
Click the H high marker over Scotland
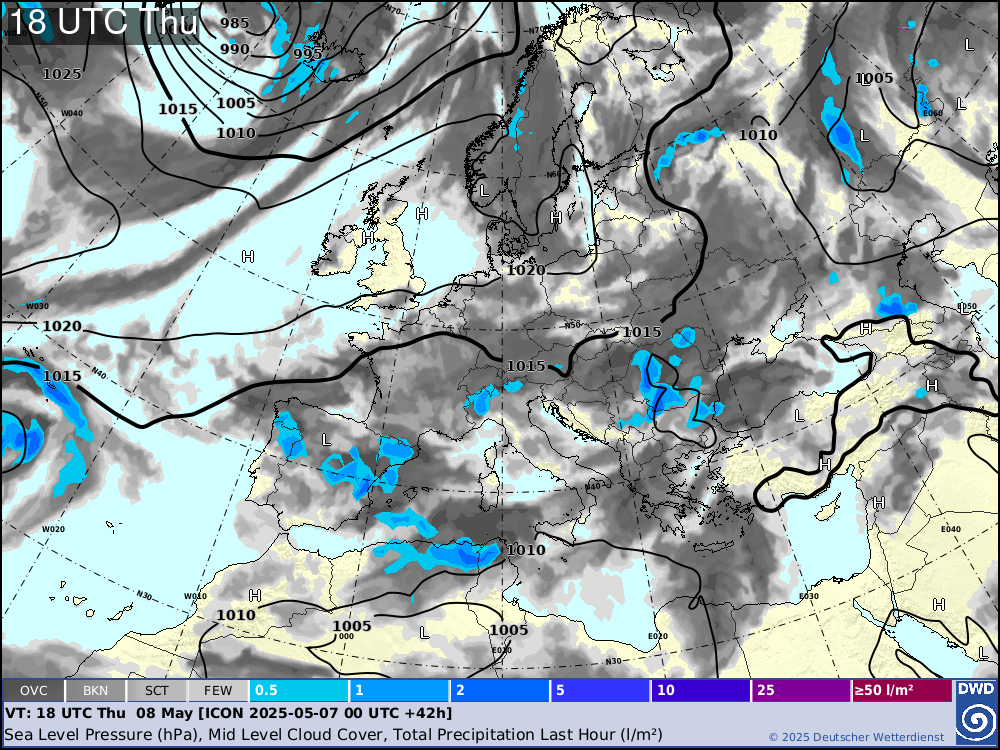coord(367,237)
